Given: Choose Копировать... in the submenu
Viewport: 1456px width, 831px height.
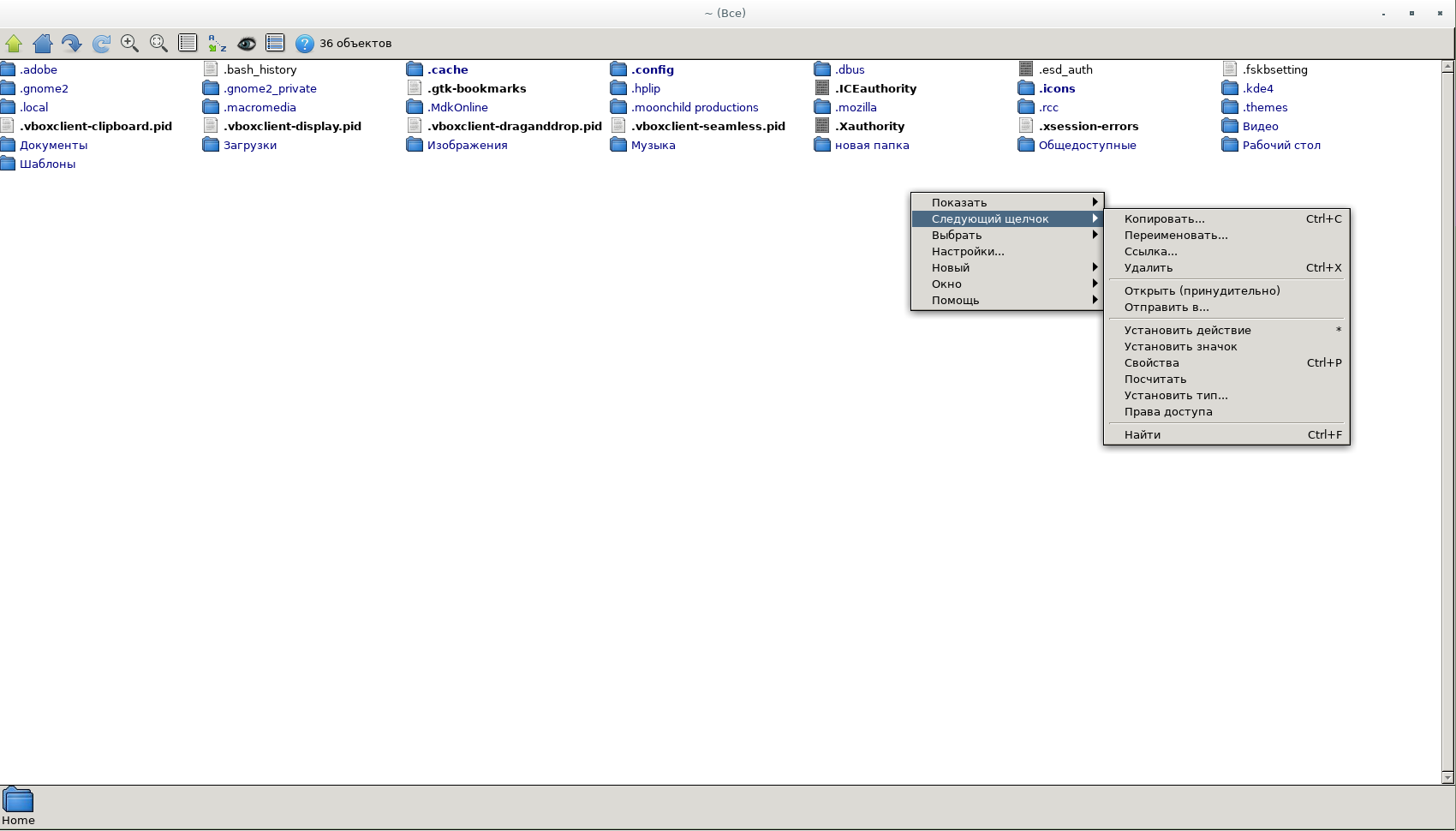Looking at the screenshot, I should pyautogui.click(x=1226, y=219).
